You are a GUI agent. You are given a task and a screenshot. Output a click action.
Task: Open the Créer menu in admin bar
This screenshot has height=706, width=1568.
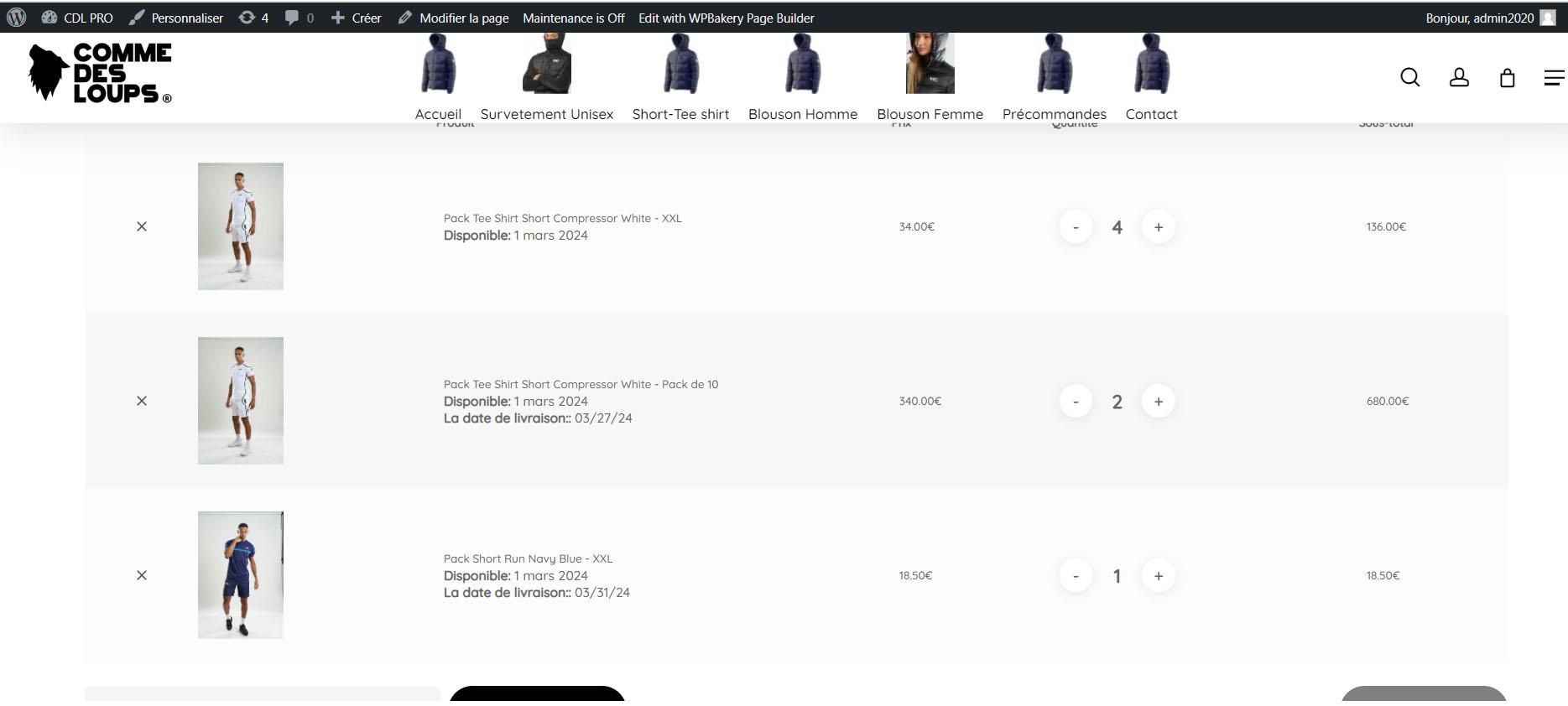[x=356, y=18]
